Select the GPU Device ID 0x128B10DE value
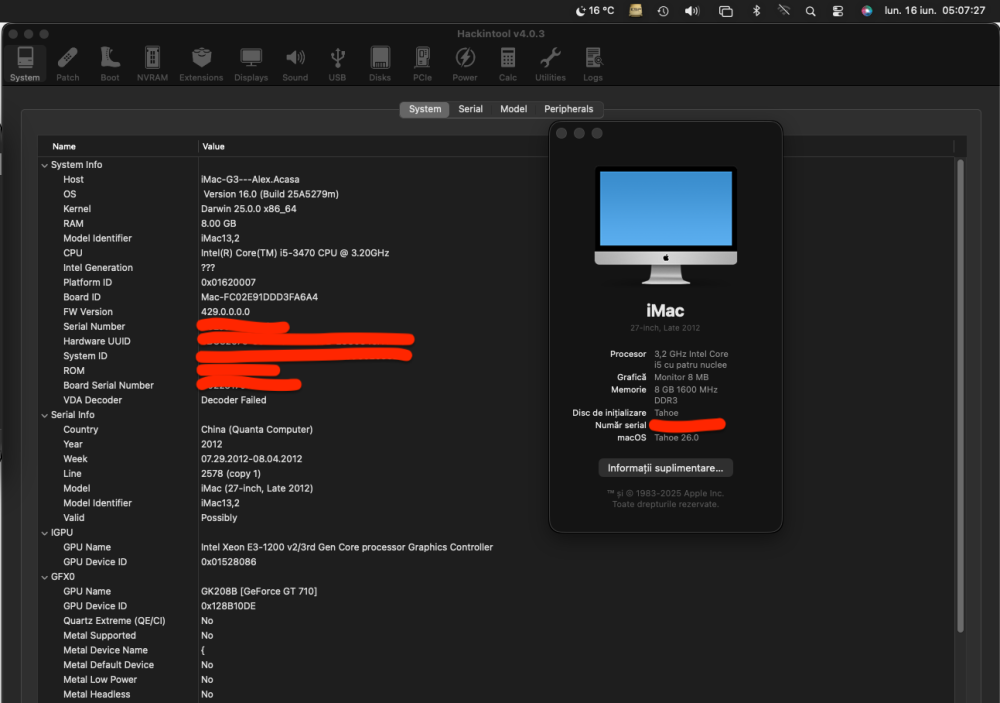The image size is (1000, 703). click(x=228, y=607)
